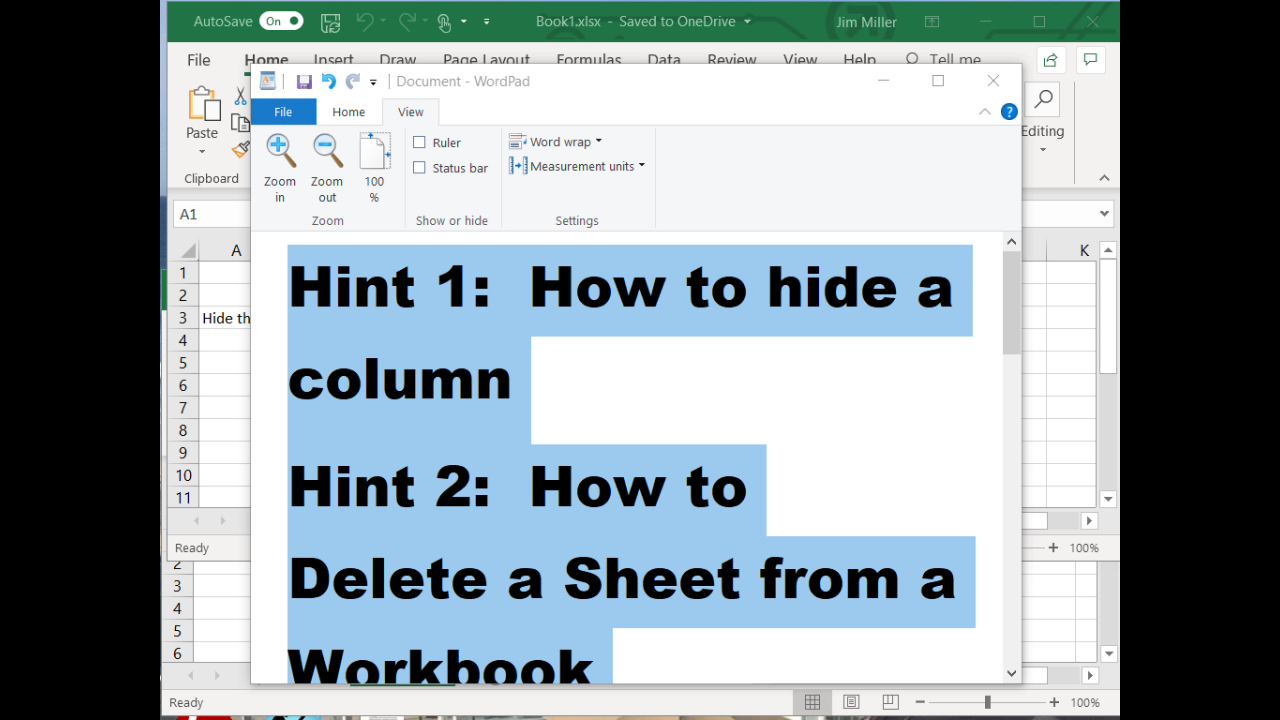
Task: Open the WordPad File menu
Action: point(283,112)
